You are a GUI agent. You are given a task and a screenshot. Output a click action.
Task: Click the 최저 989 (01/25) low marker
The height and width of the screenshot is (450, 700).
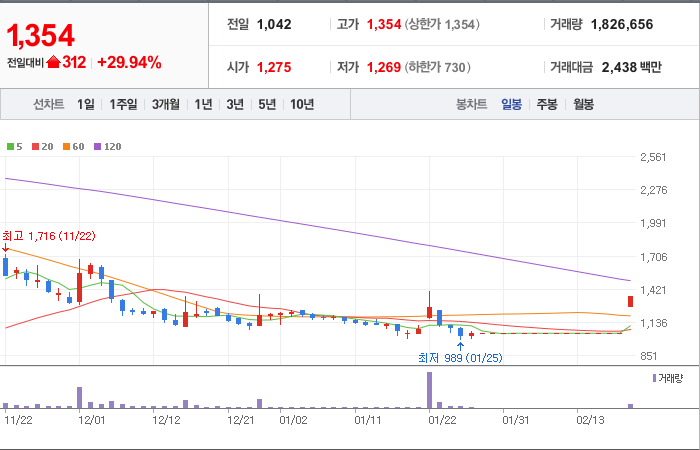pos(460,358)
